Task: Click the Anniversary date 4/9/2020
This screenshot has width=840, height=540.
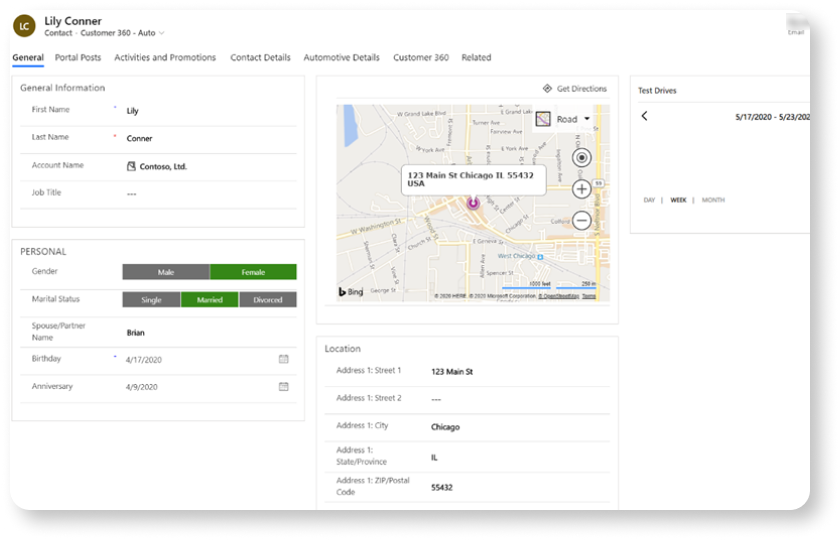Action: [x=141, y=387]
